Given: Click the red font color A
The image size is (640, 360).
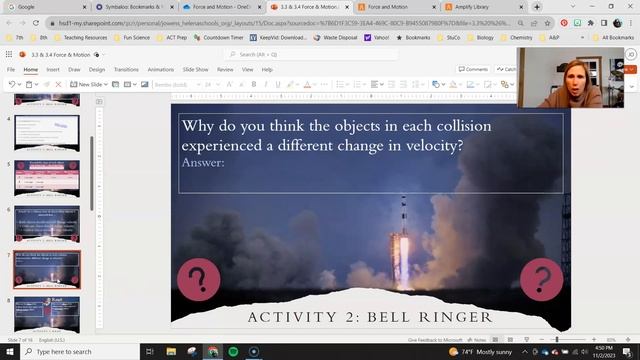Looking at the screenshot, I should [307, 84].
